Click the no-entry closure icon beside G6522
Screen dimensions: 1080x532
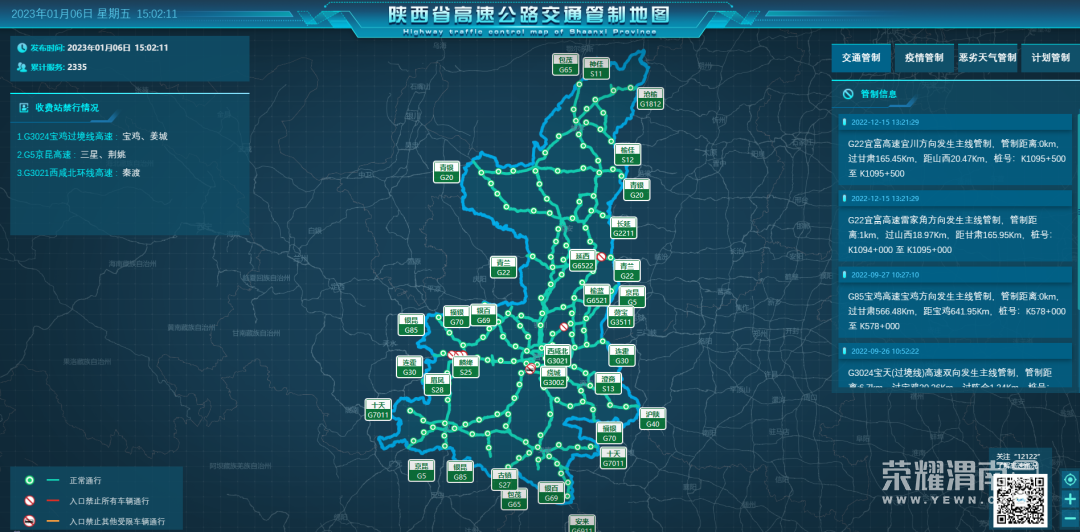coord(601,257)
